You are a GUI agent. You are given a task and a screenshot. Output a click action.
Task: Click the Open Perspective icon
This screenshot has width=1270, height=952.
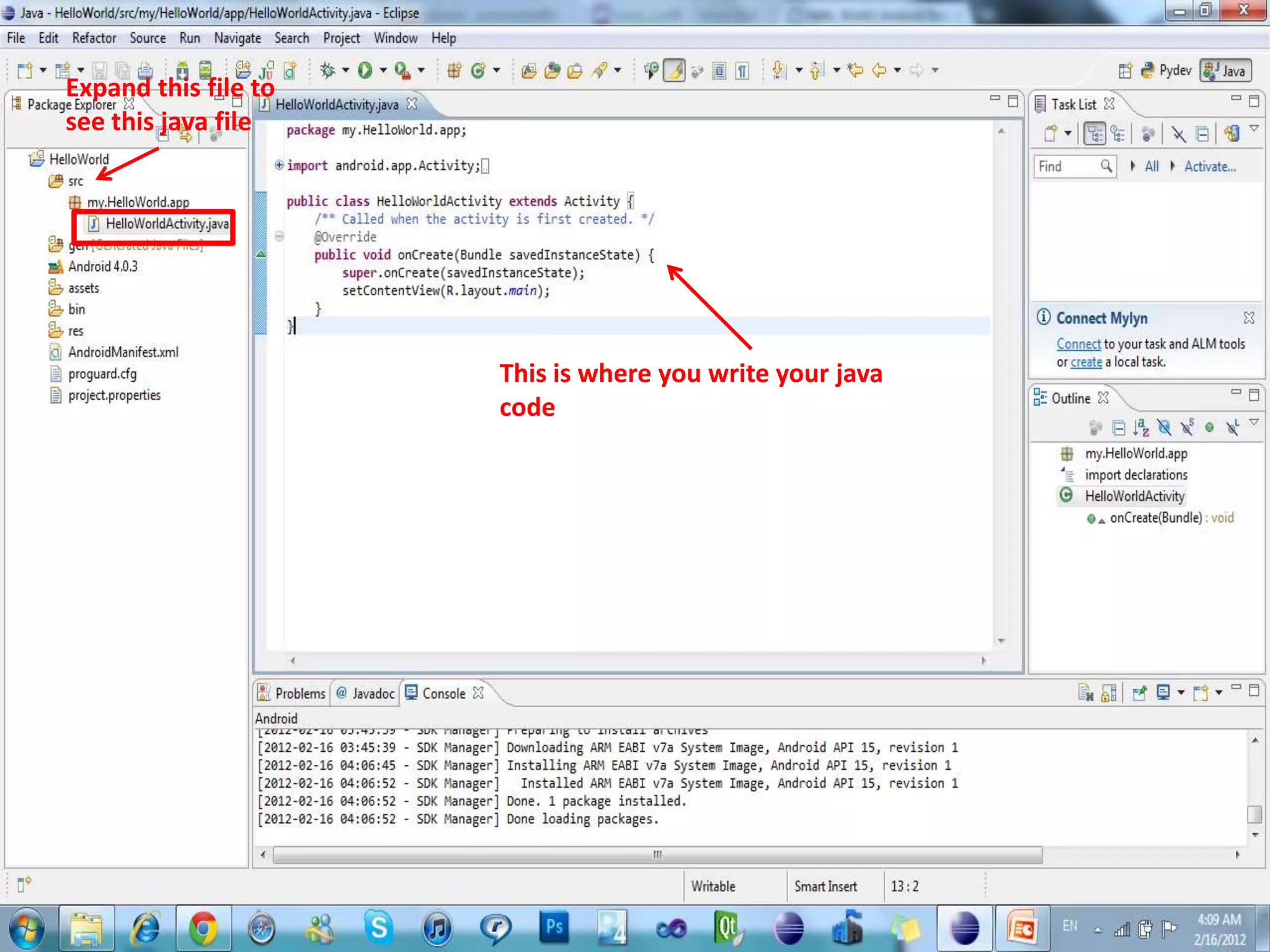(x=1126, y=71)
